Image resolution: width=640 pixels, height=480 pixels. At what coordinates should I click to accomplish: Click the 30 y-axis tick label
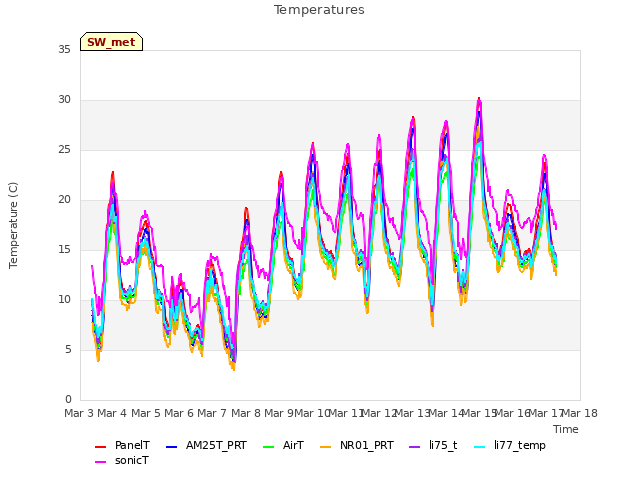coord(64,100)
